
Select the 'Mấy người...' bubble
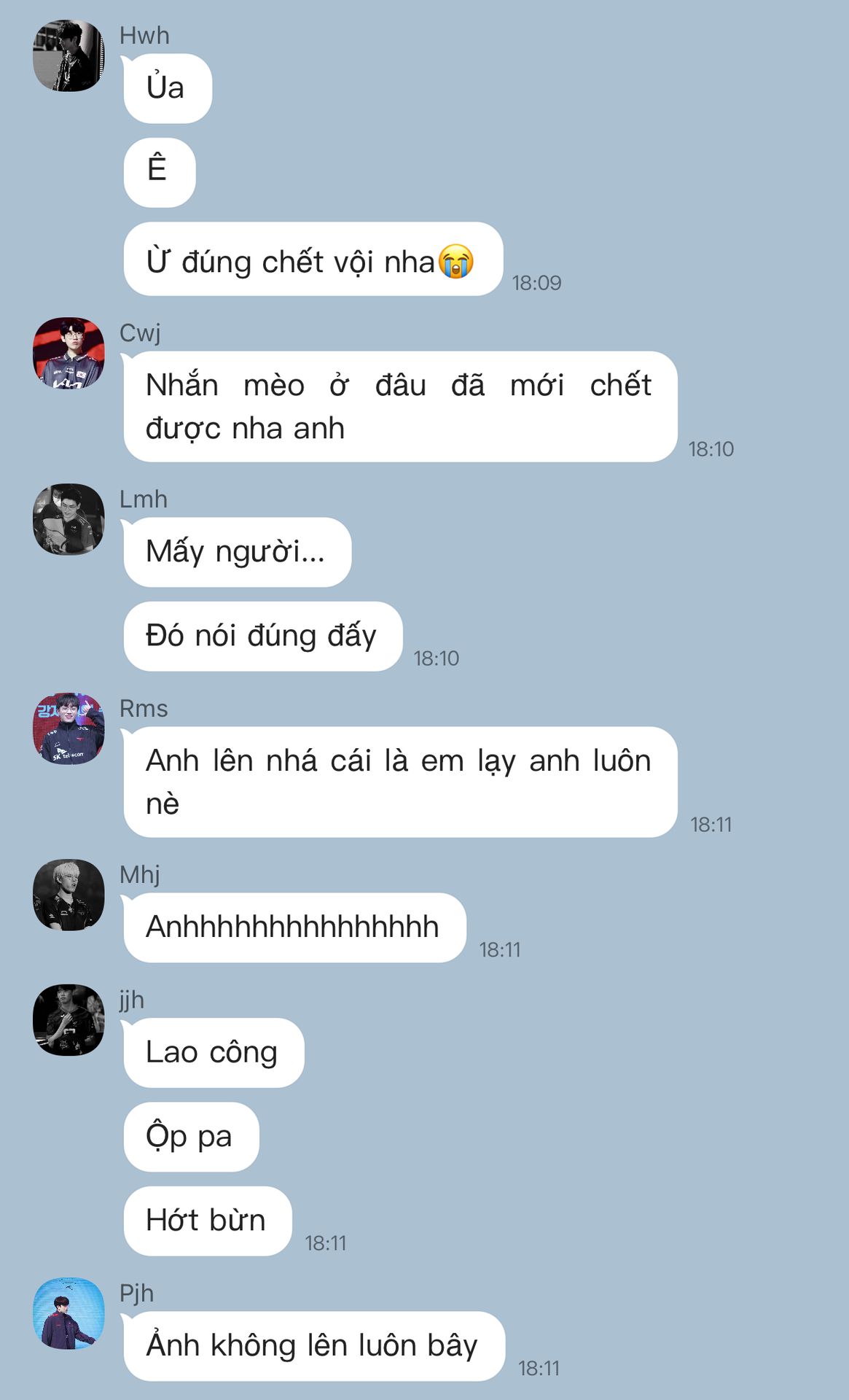[238, 552]
